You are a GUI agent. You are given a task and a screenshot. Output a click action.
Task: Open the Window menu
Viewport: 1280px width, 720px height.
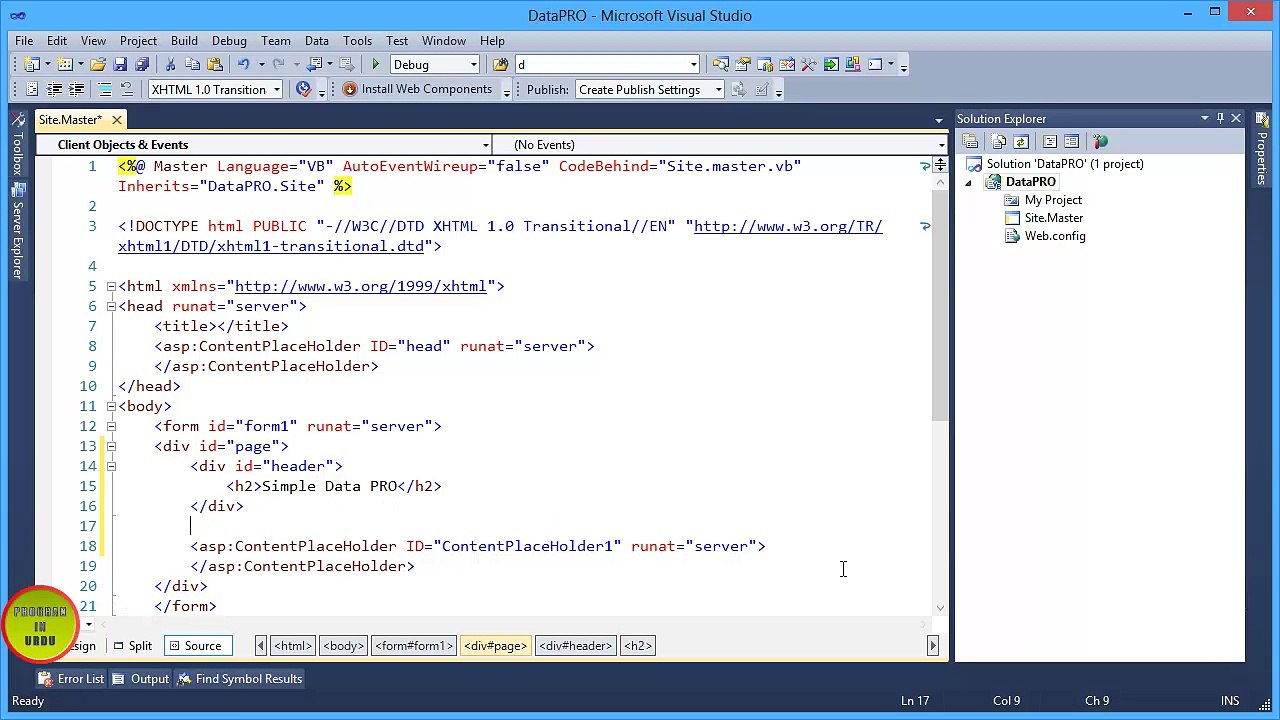(443, 41)
